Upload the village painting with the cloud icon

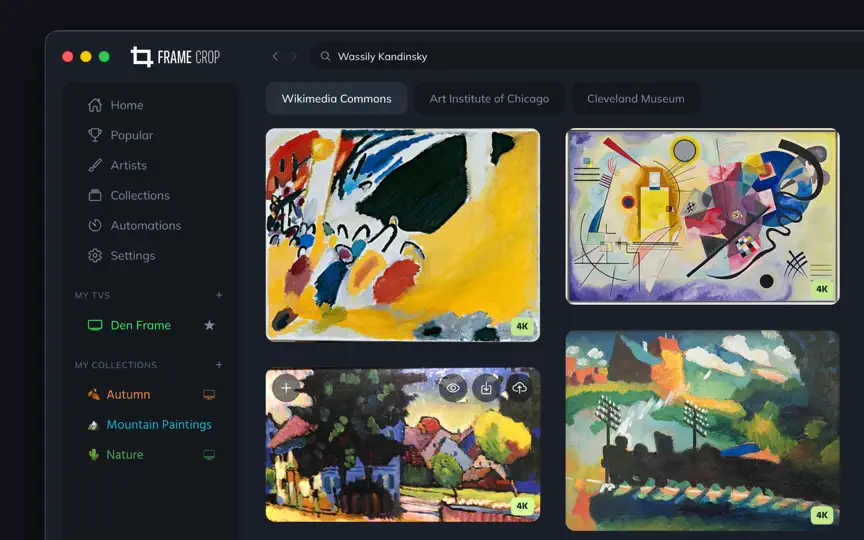[x=519, y=388]
